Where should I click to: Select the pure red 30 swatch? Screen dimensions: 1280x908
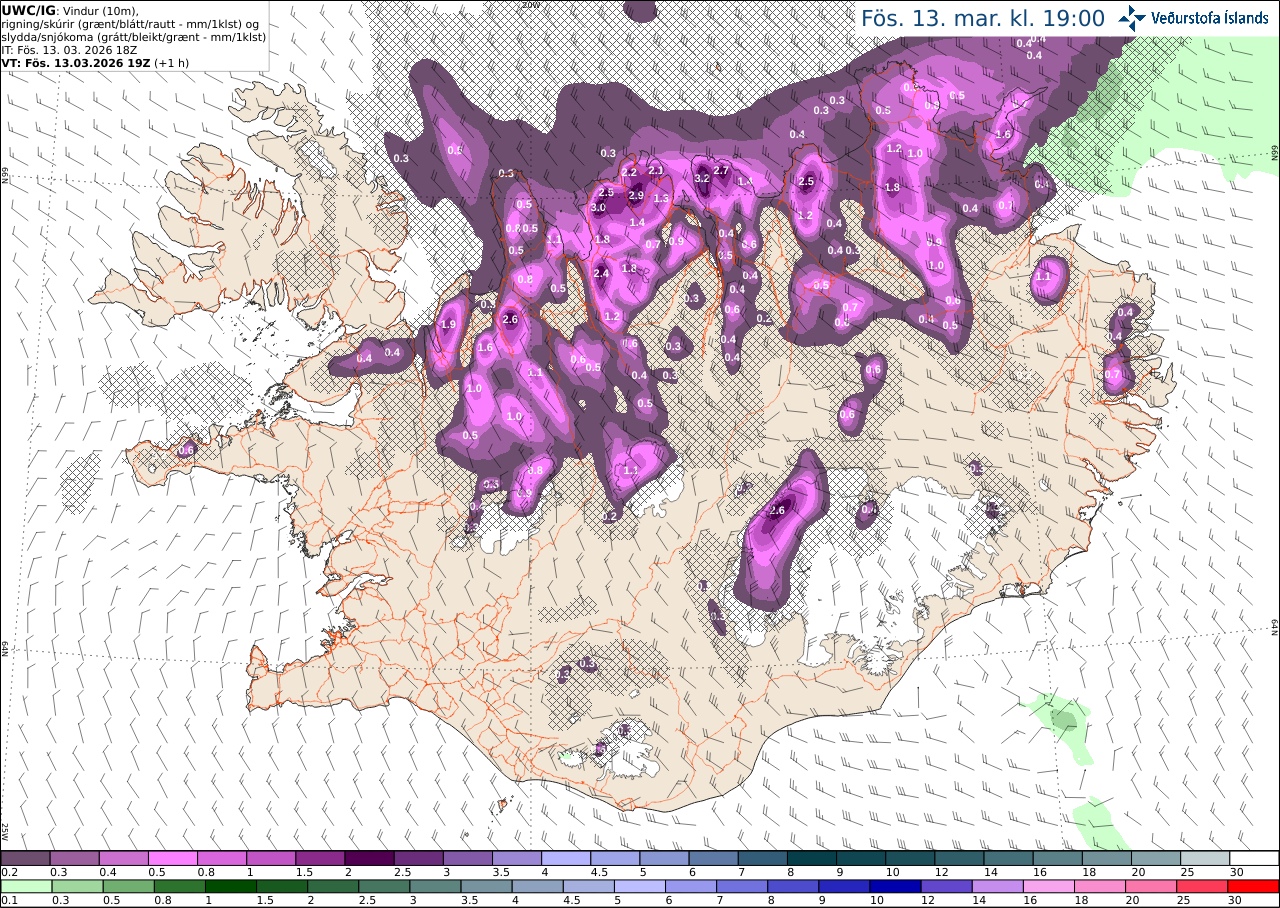(x=1255, y=886)
